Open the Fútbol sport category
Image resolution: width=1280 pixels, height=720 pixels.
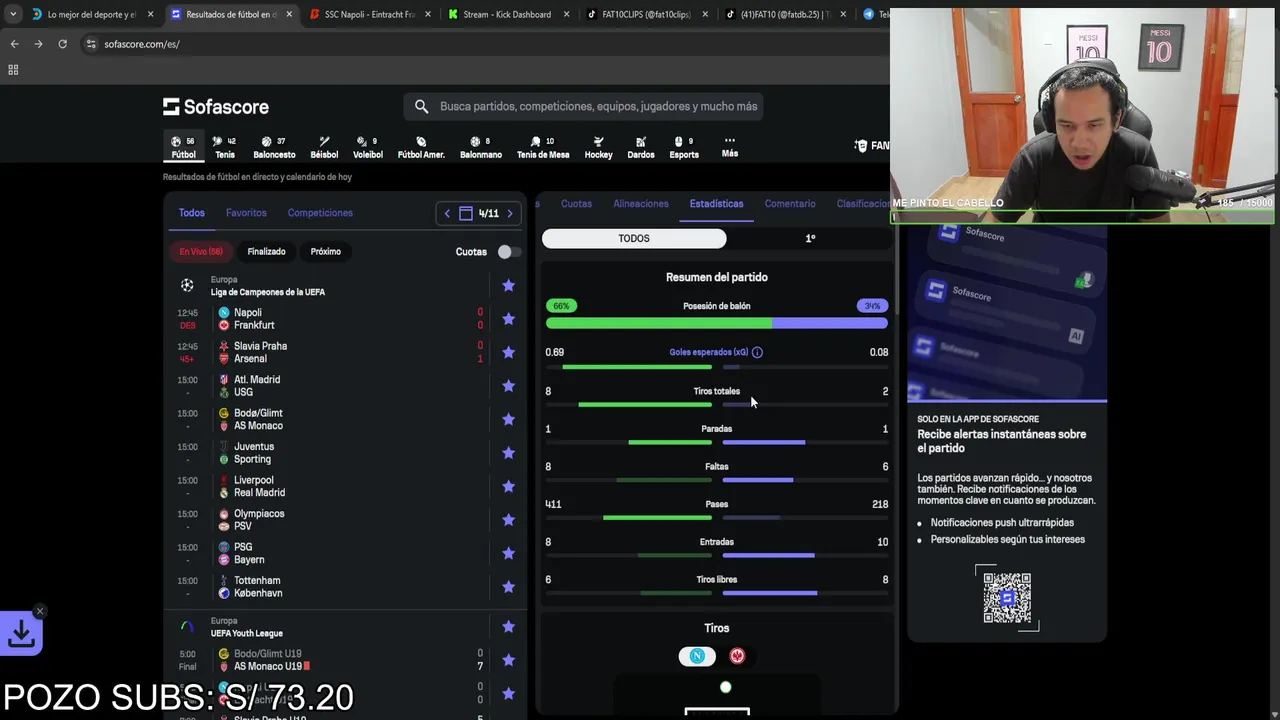183,147
